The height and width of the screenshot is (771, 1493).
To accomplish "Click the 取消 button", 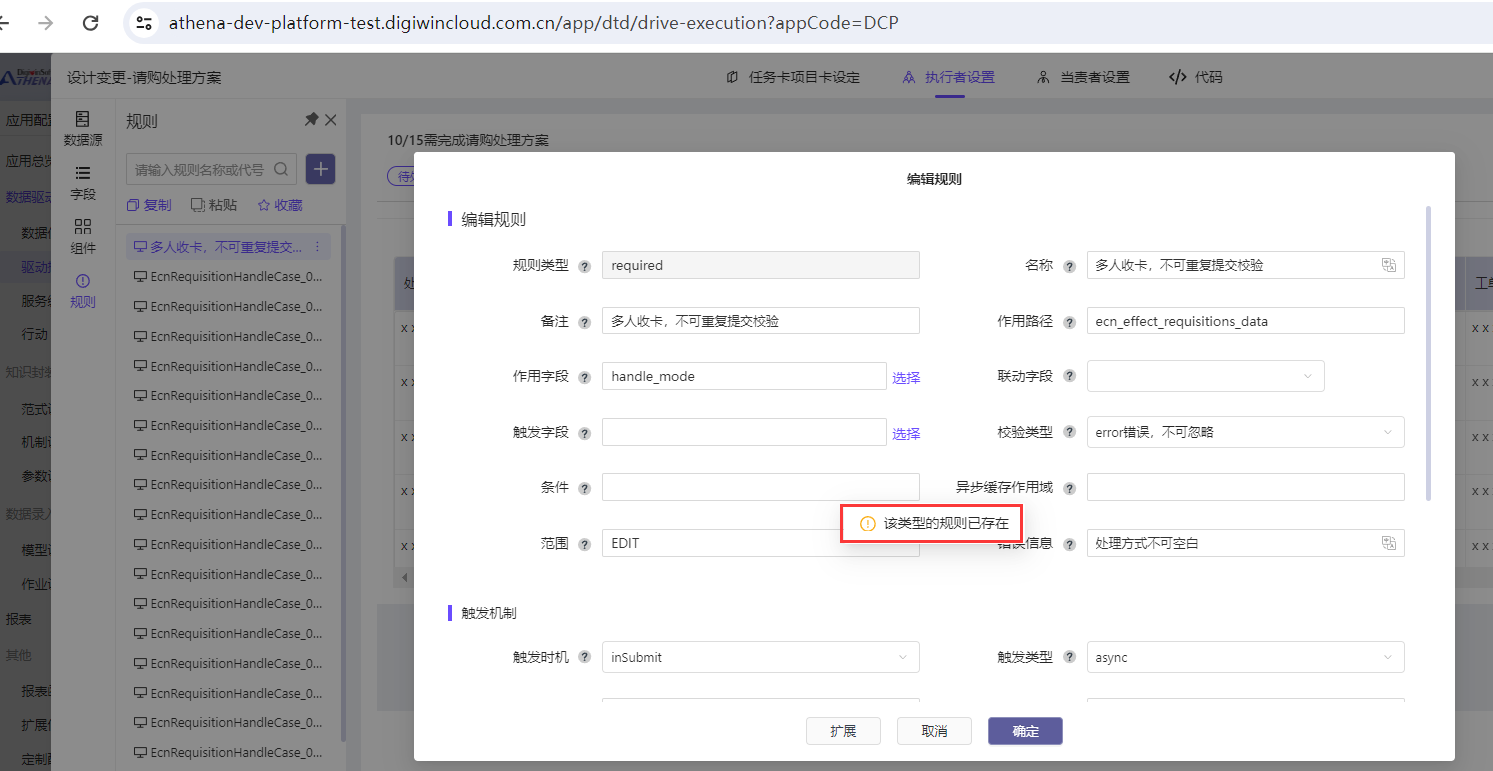I will [x=934, y=731].
